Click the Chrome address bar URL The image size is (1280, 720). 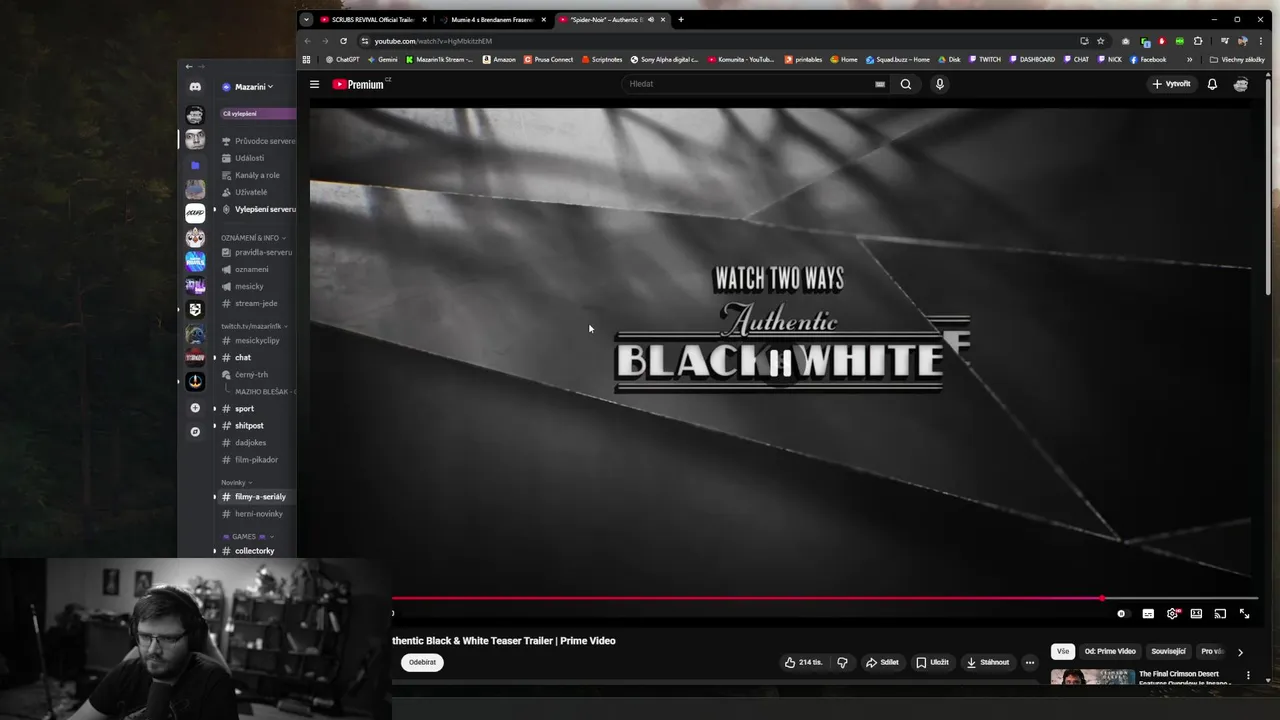click(x=433, y=41)
